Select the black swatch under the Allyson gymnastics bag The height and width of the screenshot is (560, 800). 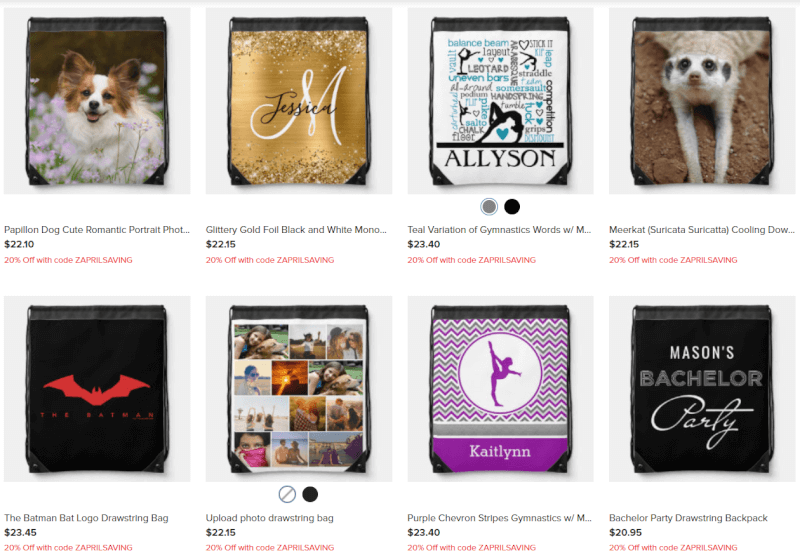(x=512, y=207)
